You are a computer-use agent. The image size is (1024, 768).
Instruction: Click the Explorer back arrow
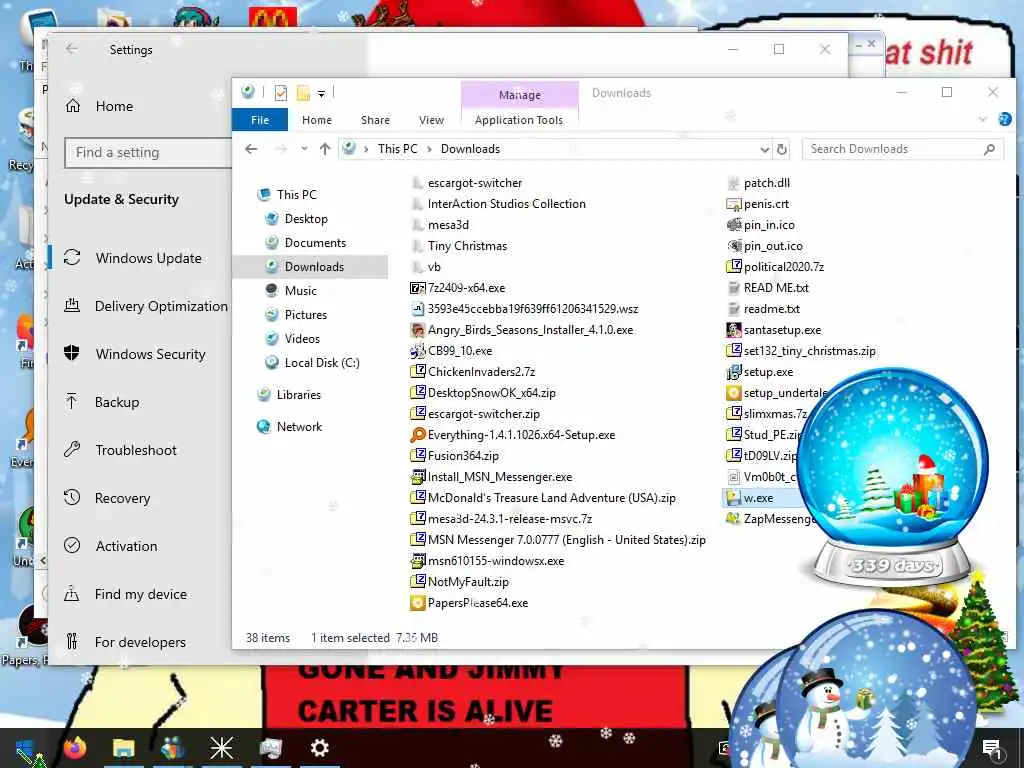coord(251,149)
